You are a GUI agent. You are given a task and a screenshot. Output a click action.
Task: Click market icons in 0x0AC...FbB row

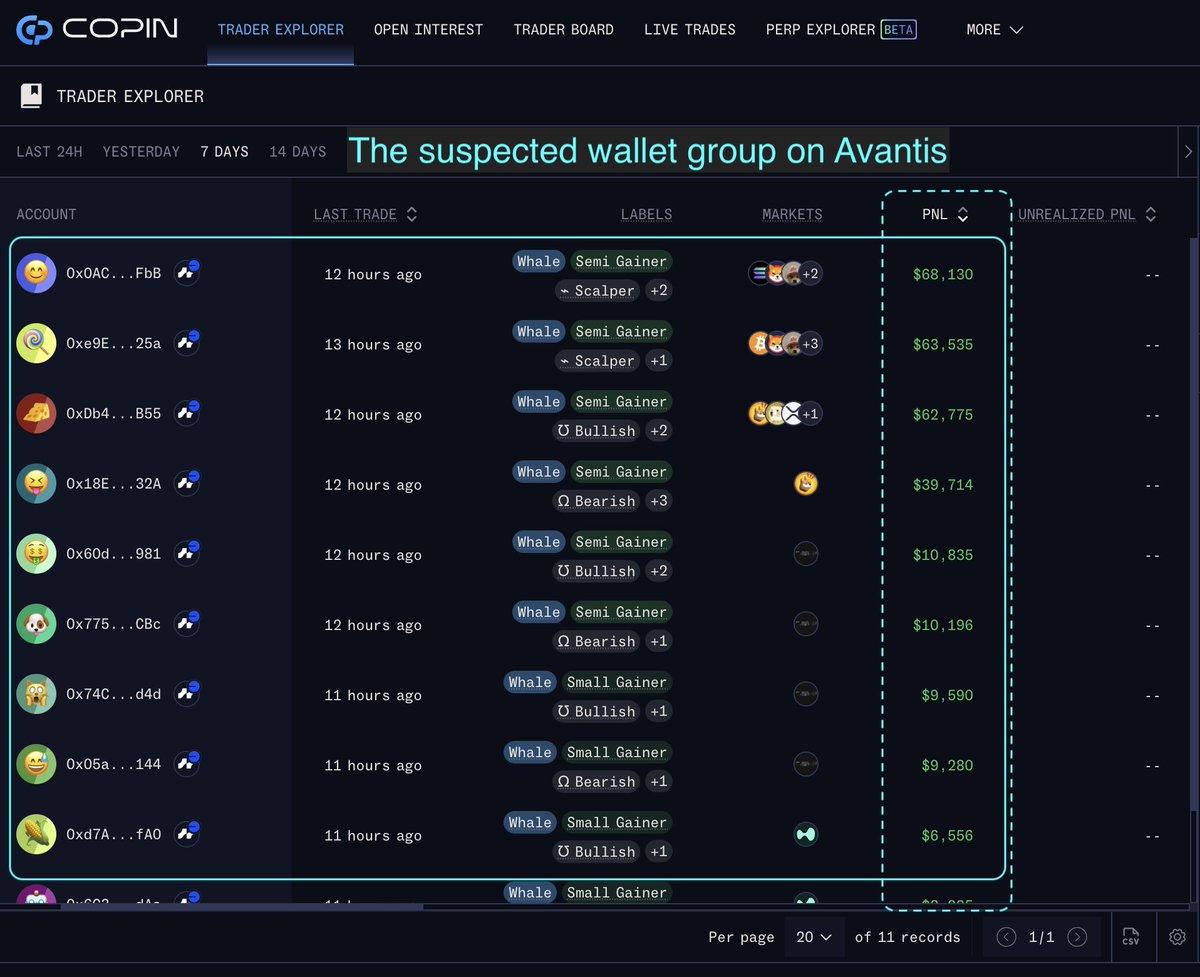click(785, 274)
